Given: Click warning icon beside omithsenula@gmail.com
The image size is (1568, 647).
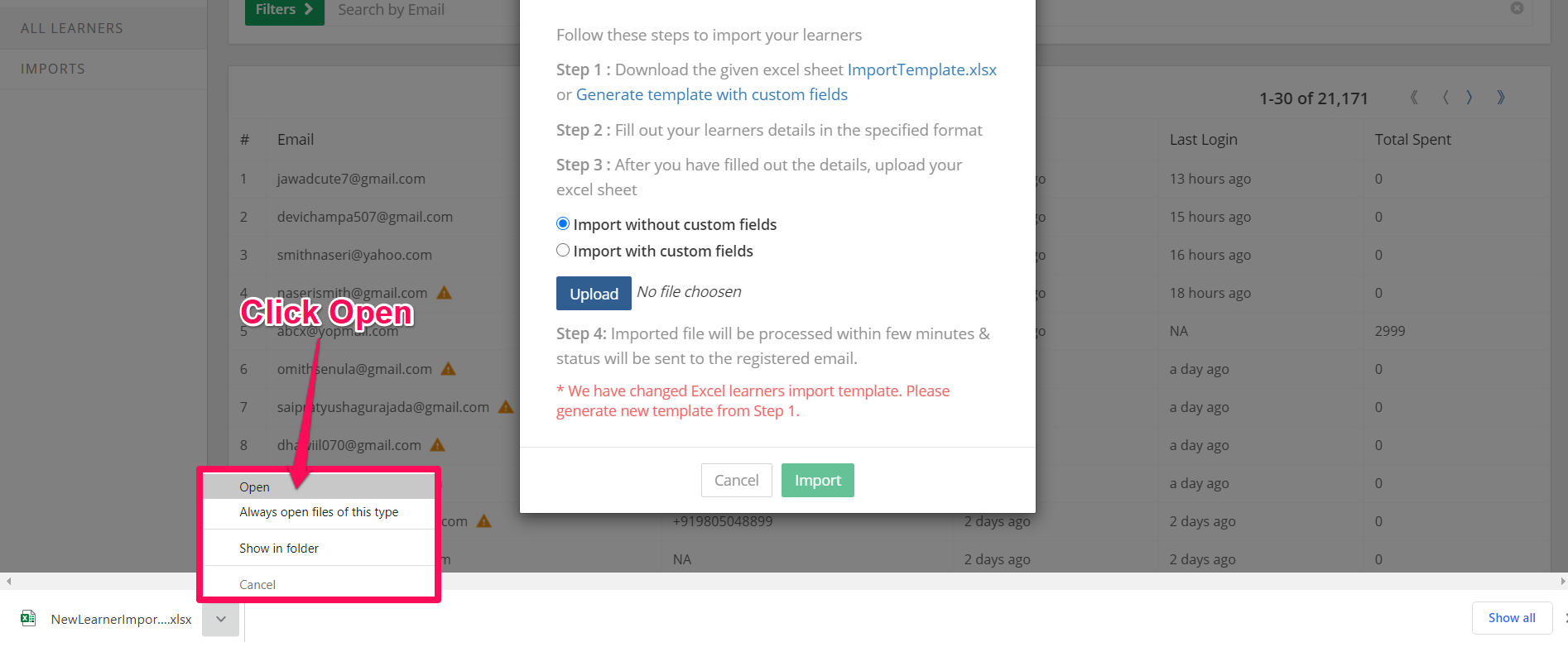Looking at the screenshot, I should click(448, 369).
